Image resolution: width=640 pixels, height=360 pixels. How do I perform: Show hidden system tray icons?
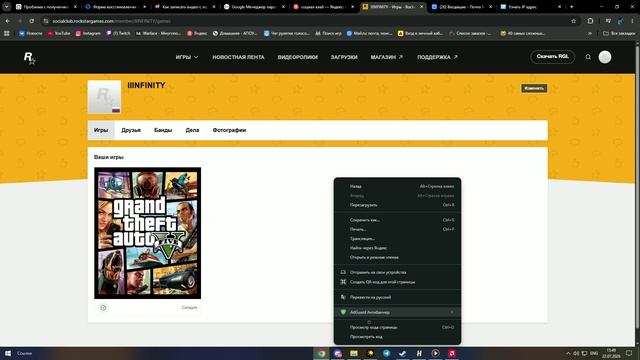[x=568, y=353]
